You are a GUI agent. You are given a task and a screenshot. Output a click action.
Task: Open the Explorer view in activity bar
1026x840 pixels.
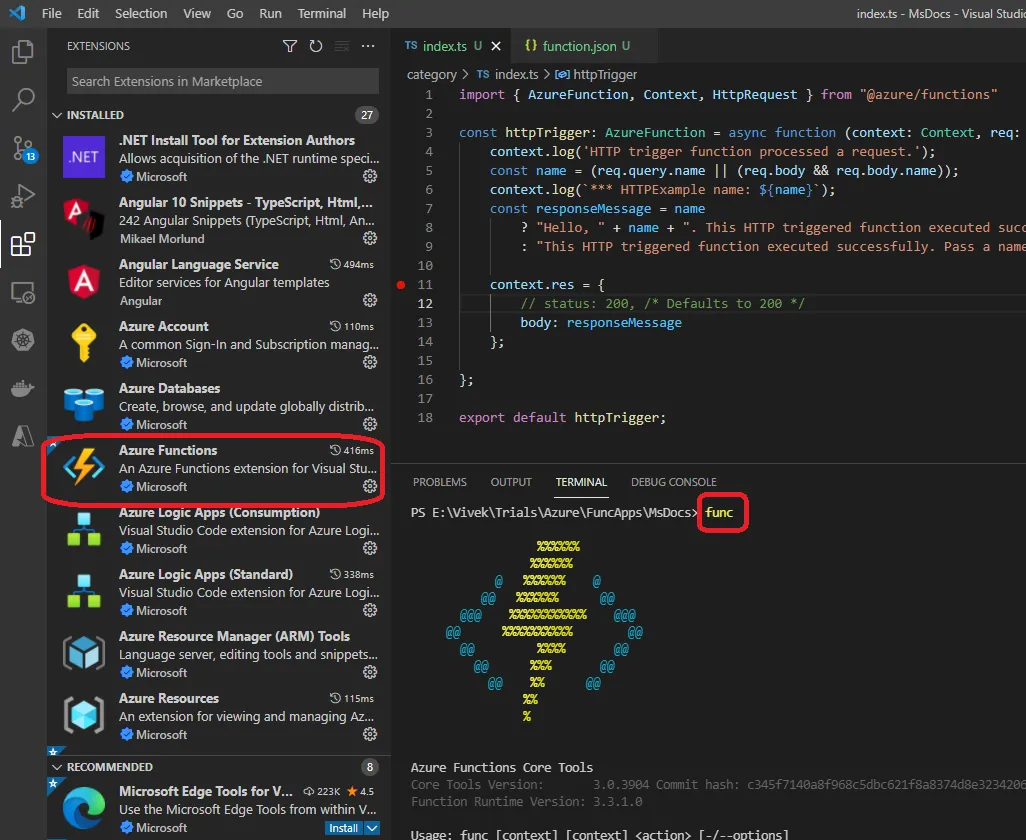(x=23, y=52)
